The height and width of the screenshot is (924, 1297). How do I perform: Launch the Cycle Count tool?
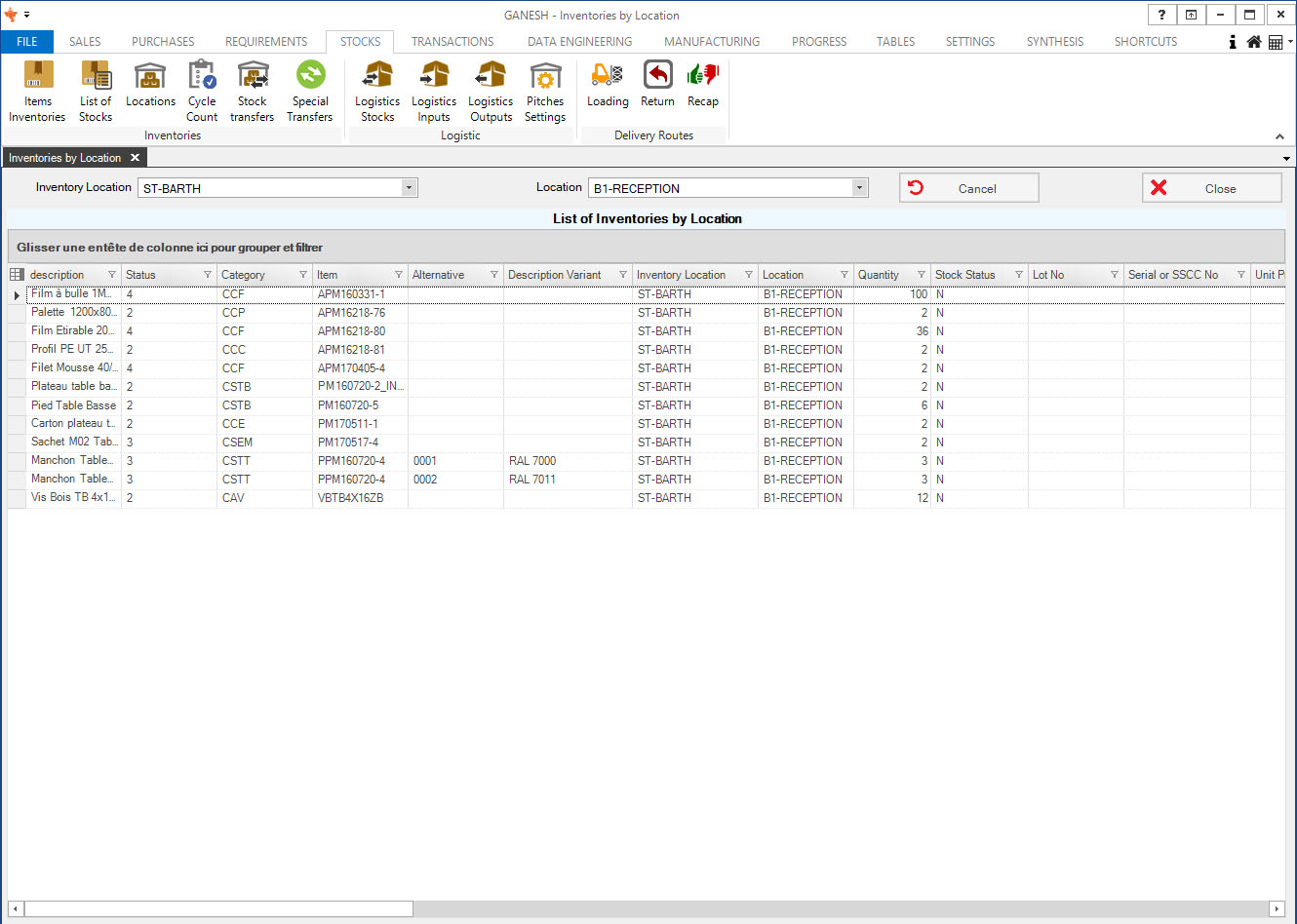202,91
